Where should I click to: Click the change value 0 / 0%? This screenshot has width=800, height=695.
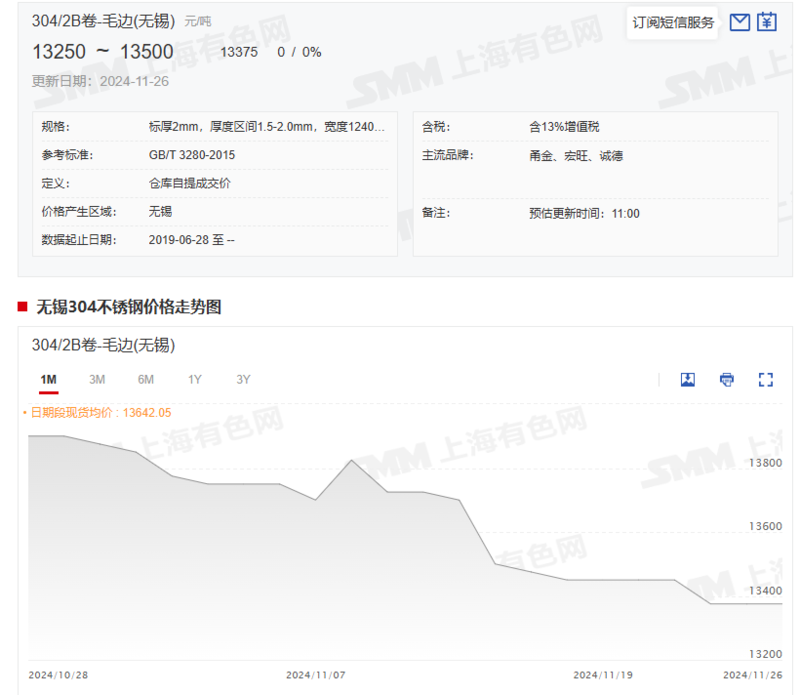(299, 52)
